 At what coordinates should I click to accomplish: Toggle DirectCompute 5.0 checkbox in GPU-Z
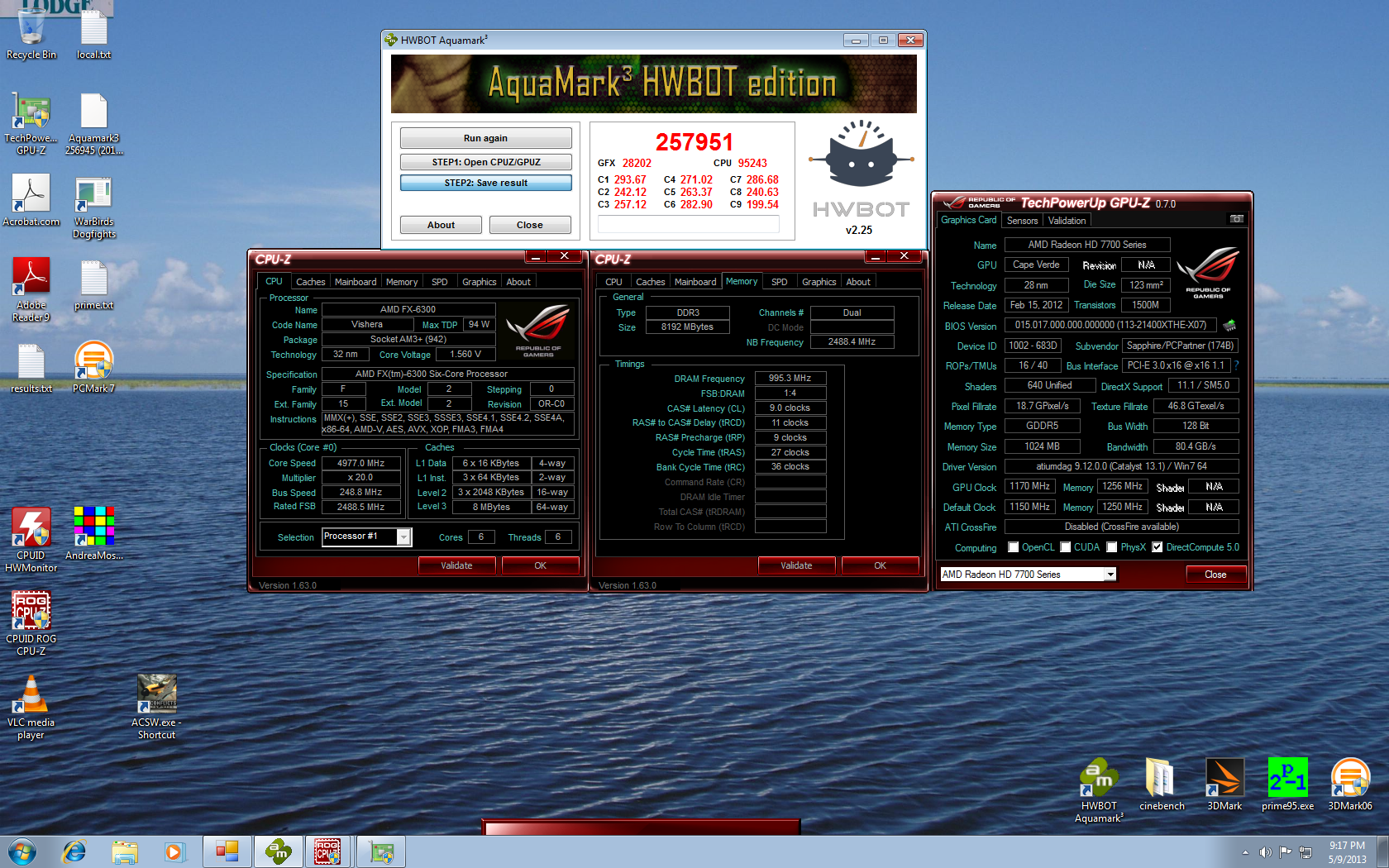1157,547
